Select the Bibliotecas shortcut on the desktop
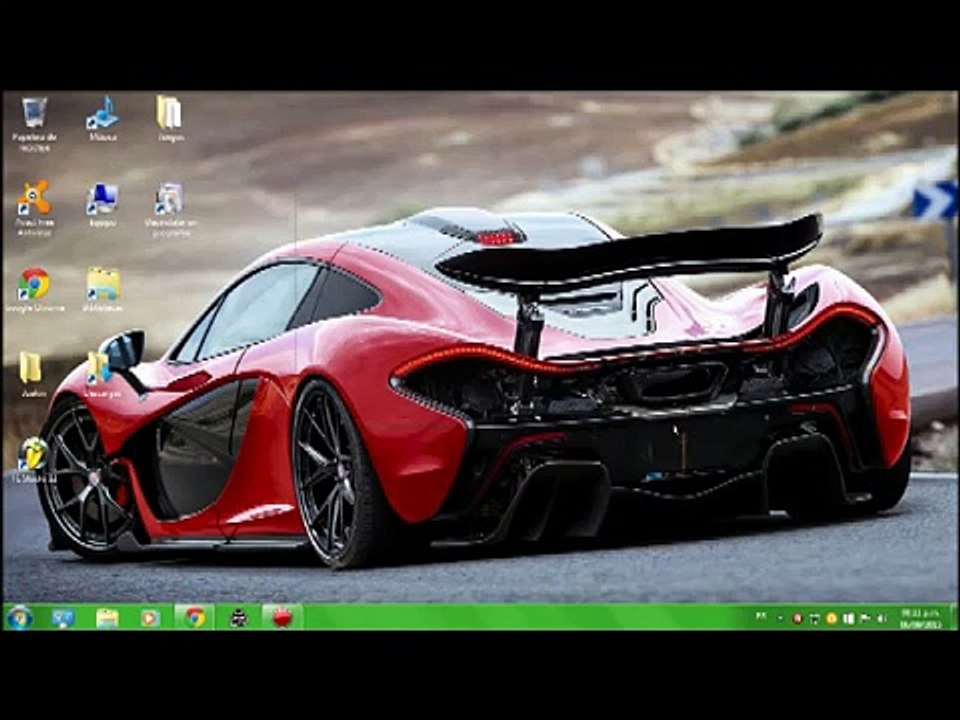960x720 pixels. pyautogui.click(x=102, y=290)
